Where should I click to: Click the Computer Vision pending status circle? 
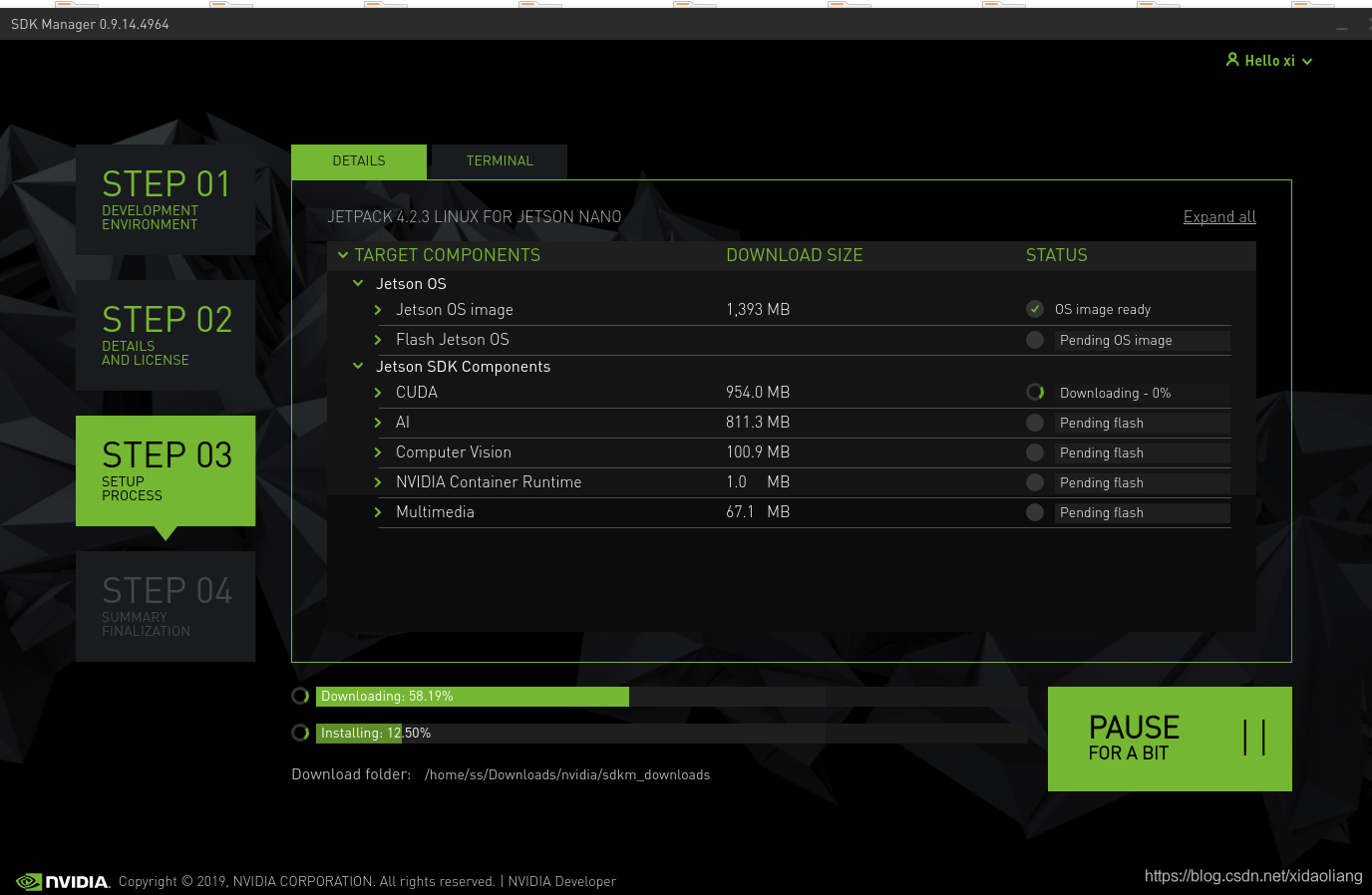click(1035, 452)
